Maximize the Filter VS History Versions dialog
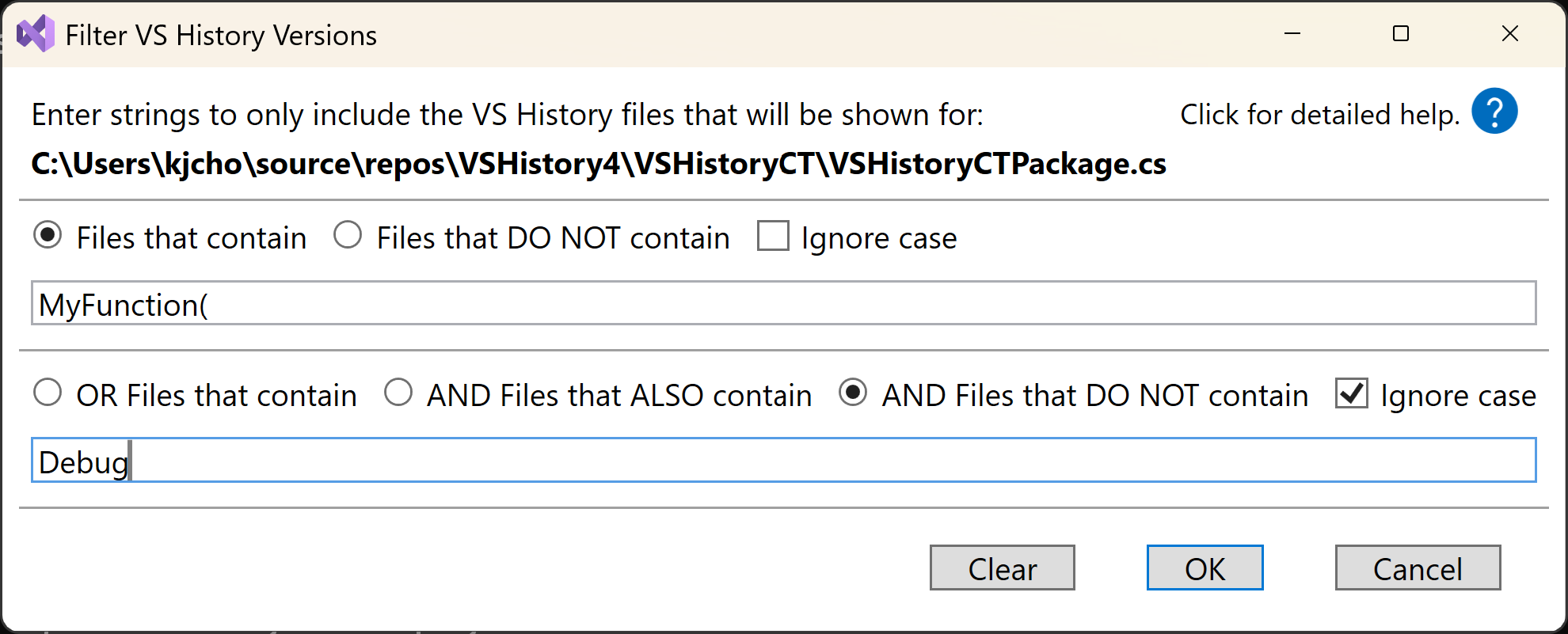Image resolution: width=1568 pixels, height=634 pixels. point(1401,34)
